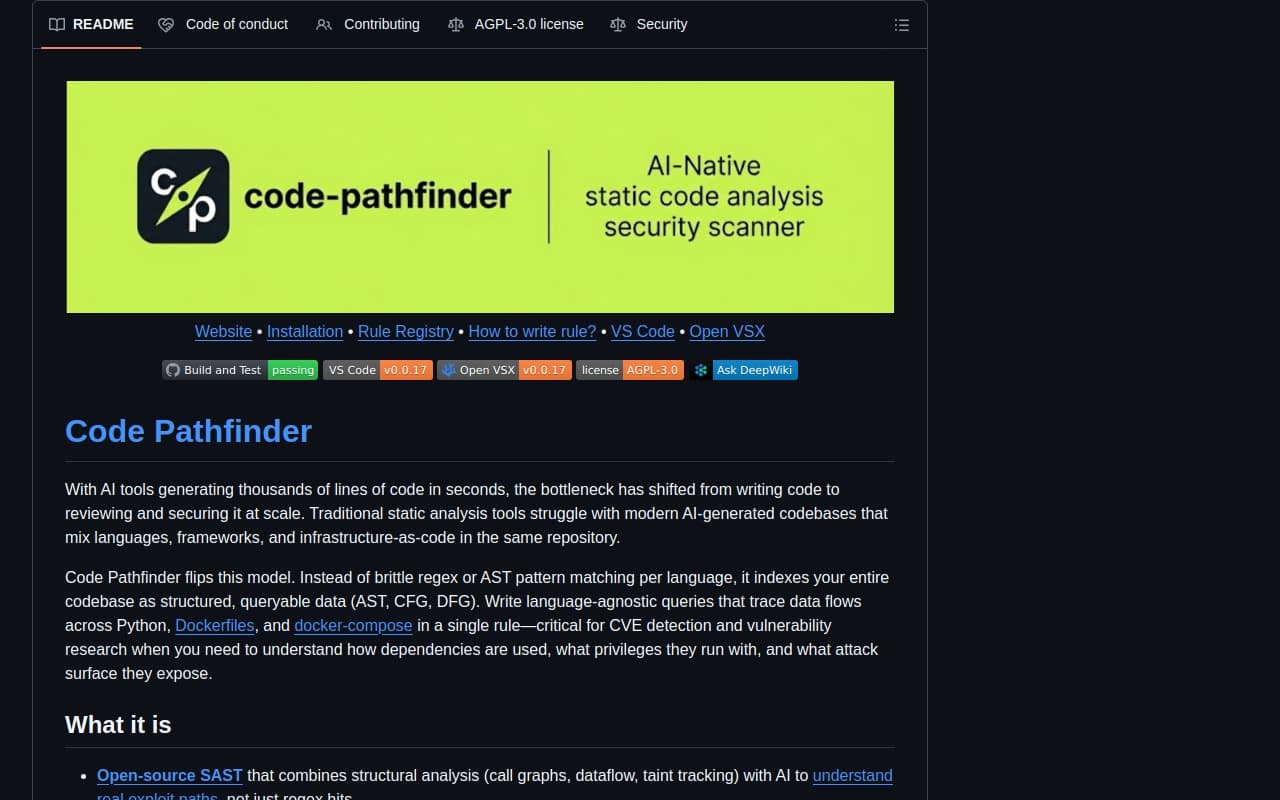Switch to the Code of conduct tab

236,24
